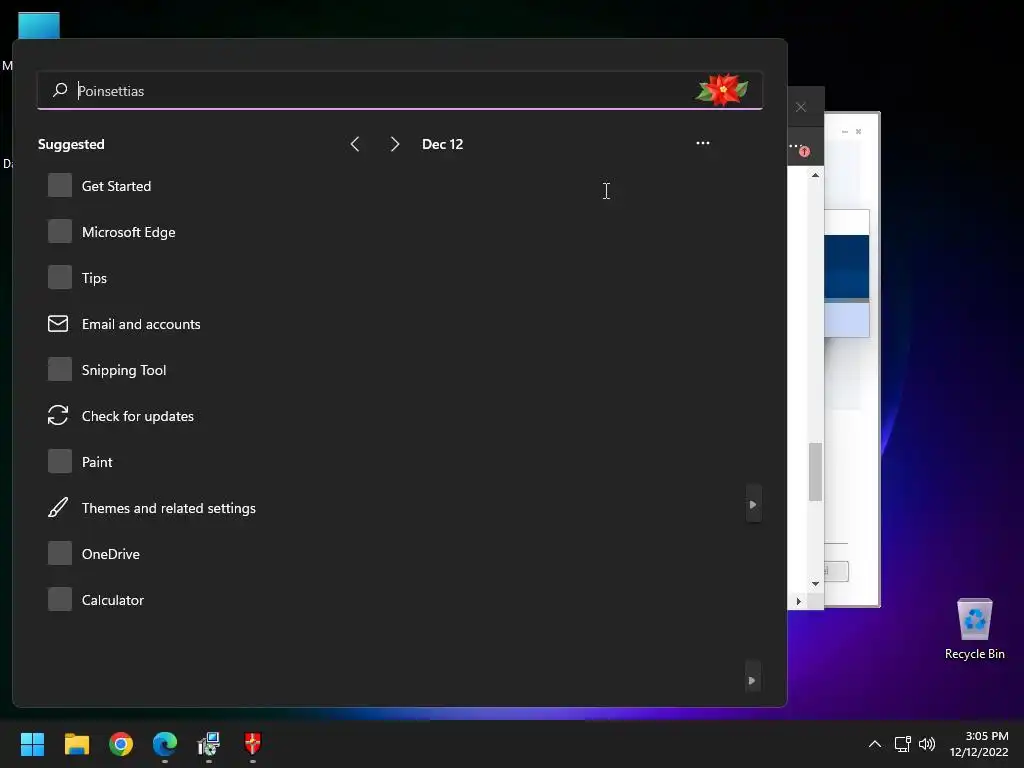
Task: Click the Dec 12 date label
Action: point(442,144)
